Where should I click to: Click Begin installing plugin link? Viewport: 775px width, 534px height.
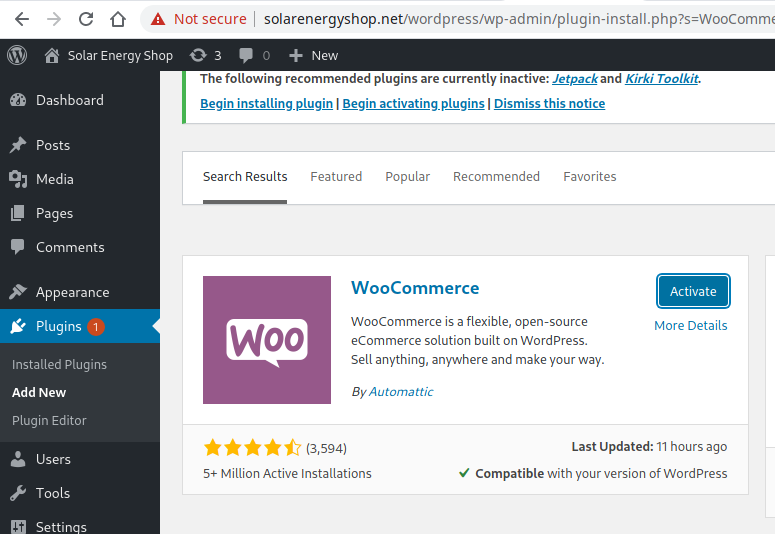click(x=266, y=104)
